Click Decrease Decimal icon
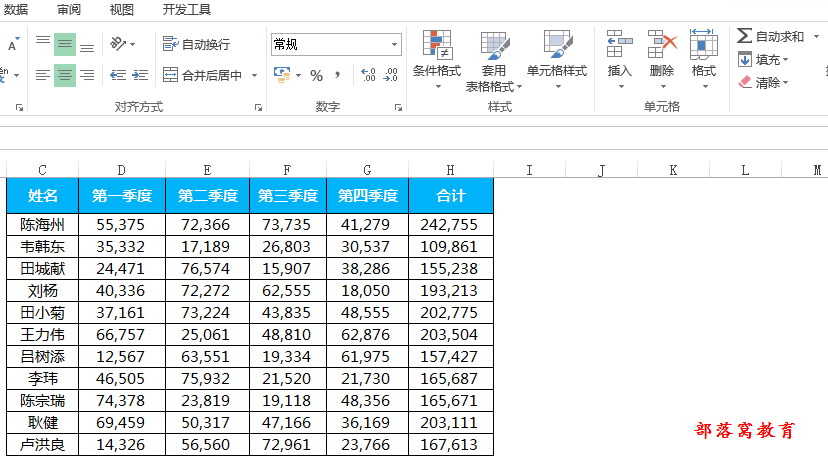Viewport: 828px width, 460px height. pos(390,75)
